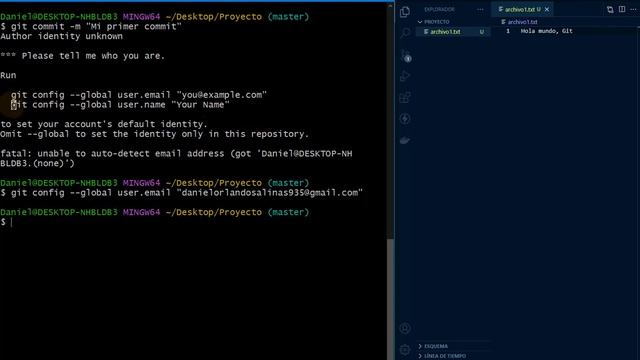Open the Explorador views and more actions menu

[x=480, y=9]
